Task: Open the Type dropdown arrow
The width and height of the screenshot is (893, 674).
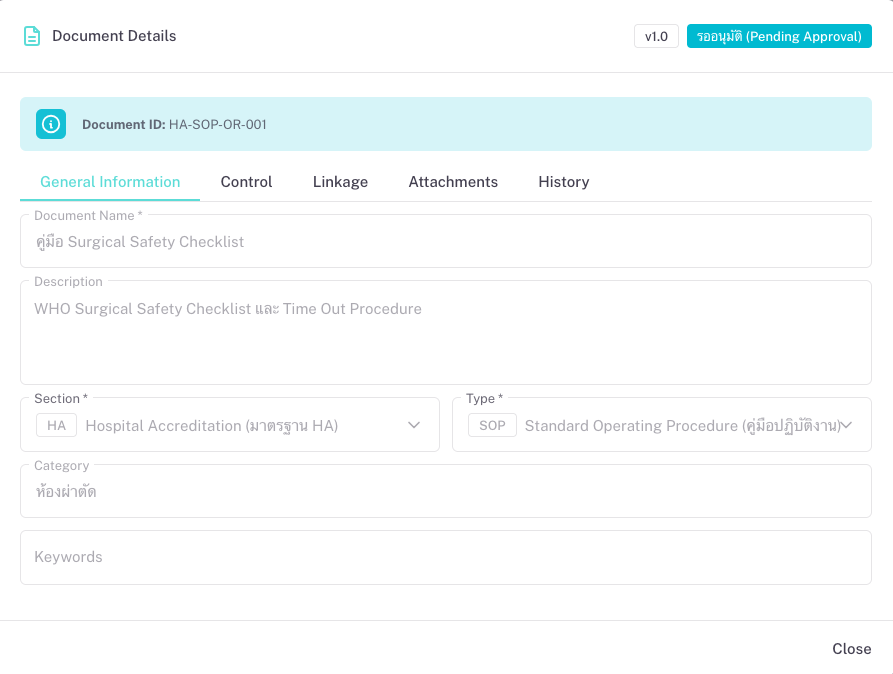Action: coord(846,425)
